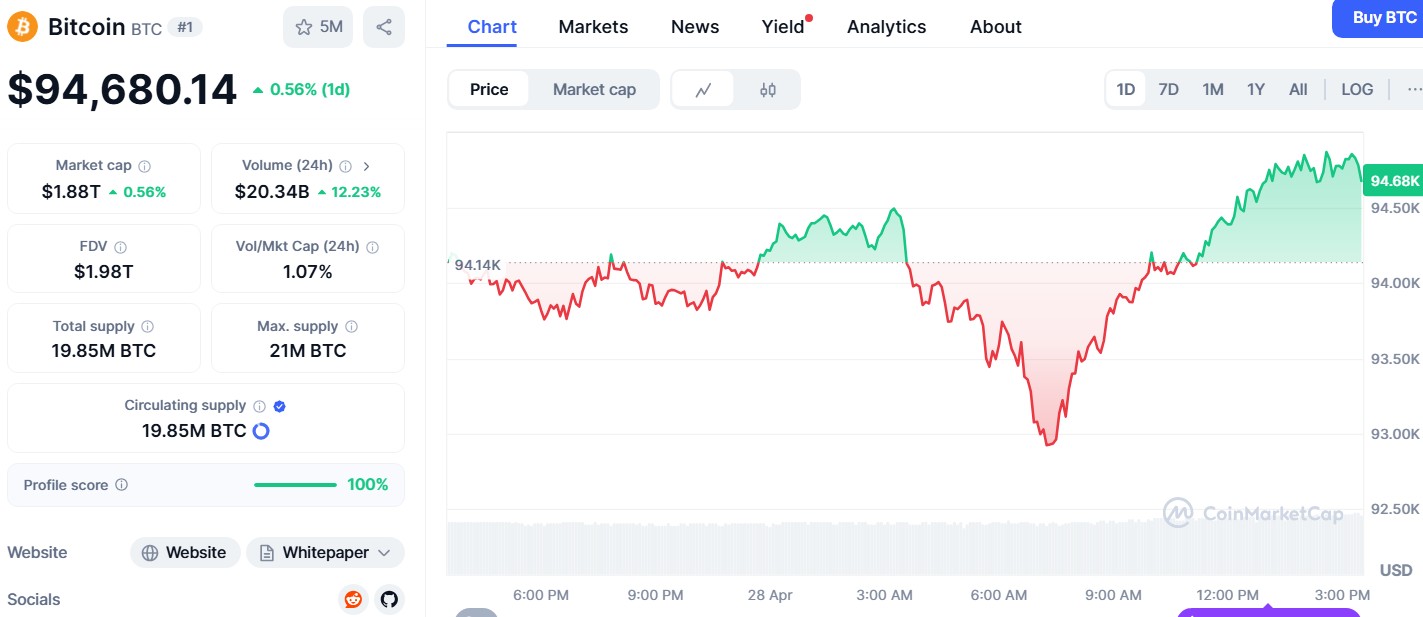Enable LOG scale on the chart

pyautogui.click(x=1357, y=90)
